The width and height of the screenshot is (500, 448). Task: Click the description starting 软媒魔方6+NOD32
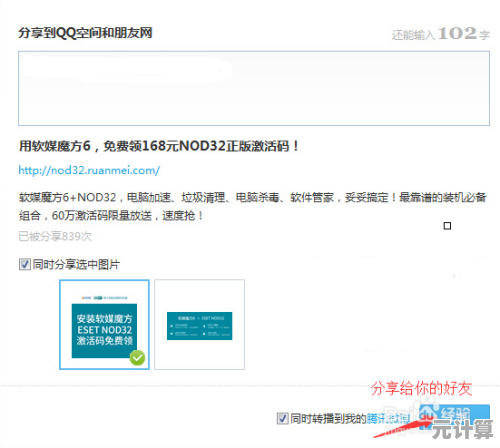(252, 206)
